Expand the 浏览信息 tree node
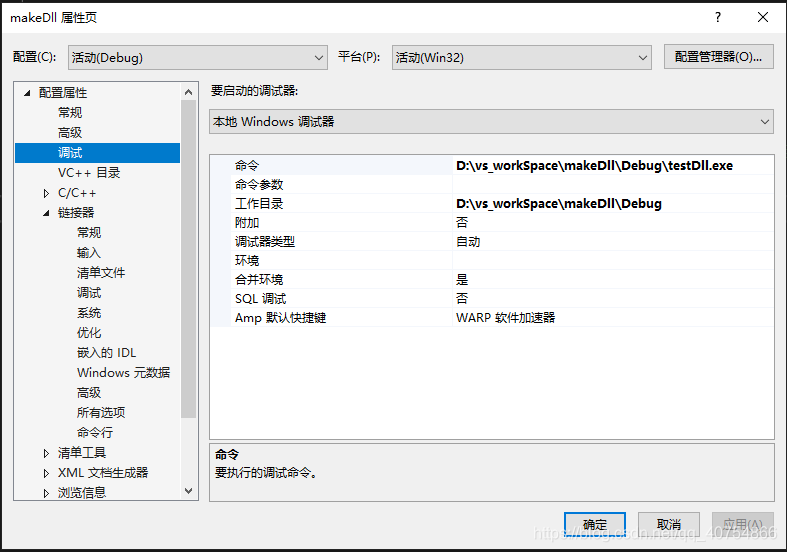Viewport: 787px width, 552px height. click(46, 493)
